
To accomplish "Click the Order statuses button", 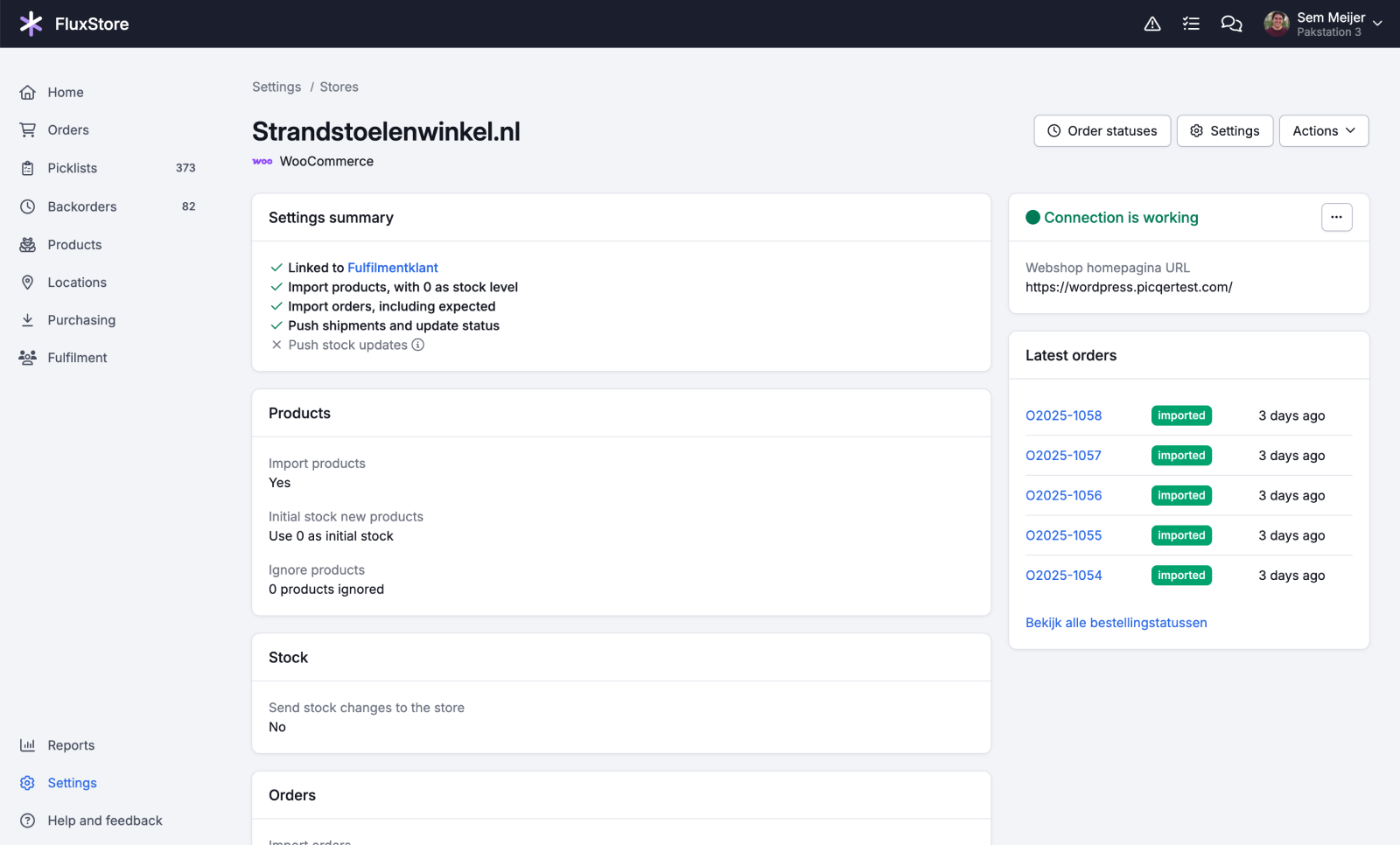I will (x=1102, y=131).
